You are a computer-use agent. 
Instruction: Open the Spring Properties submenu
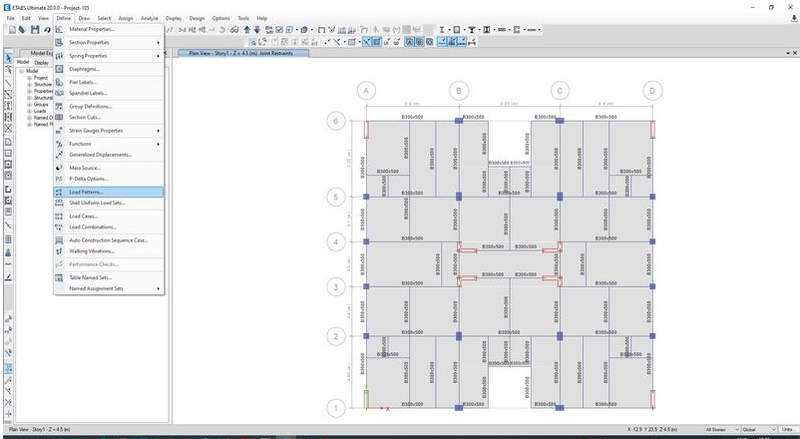(109, 56)
